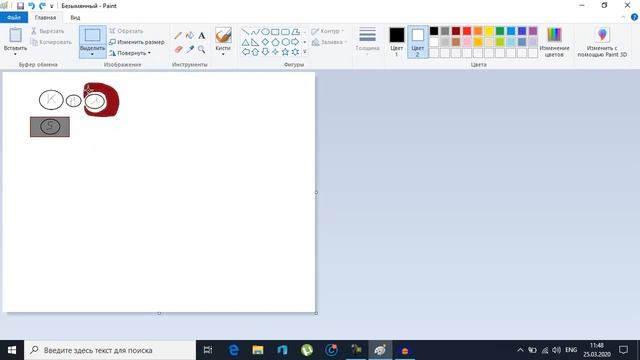Choose the Curve shape
640x360 pixels.
[255, 31]
